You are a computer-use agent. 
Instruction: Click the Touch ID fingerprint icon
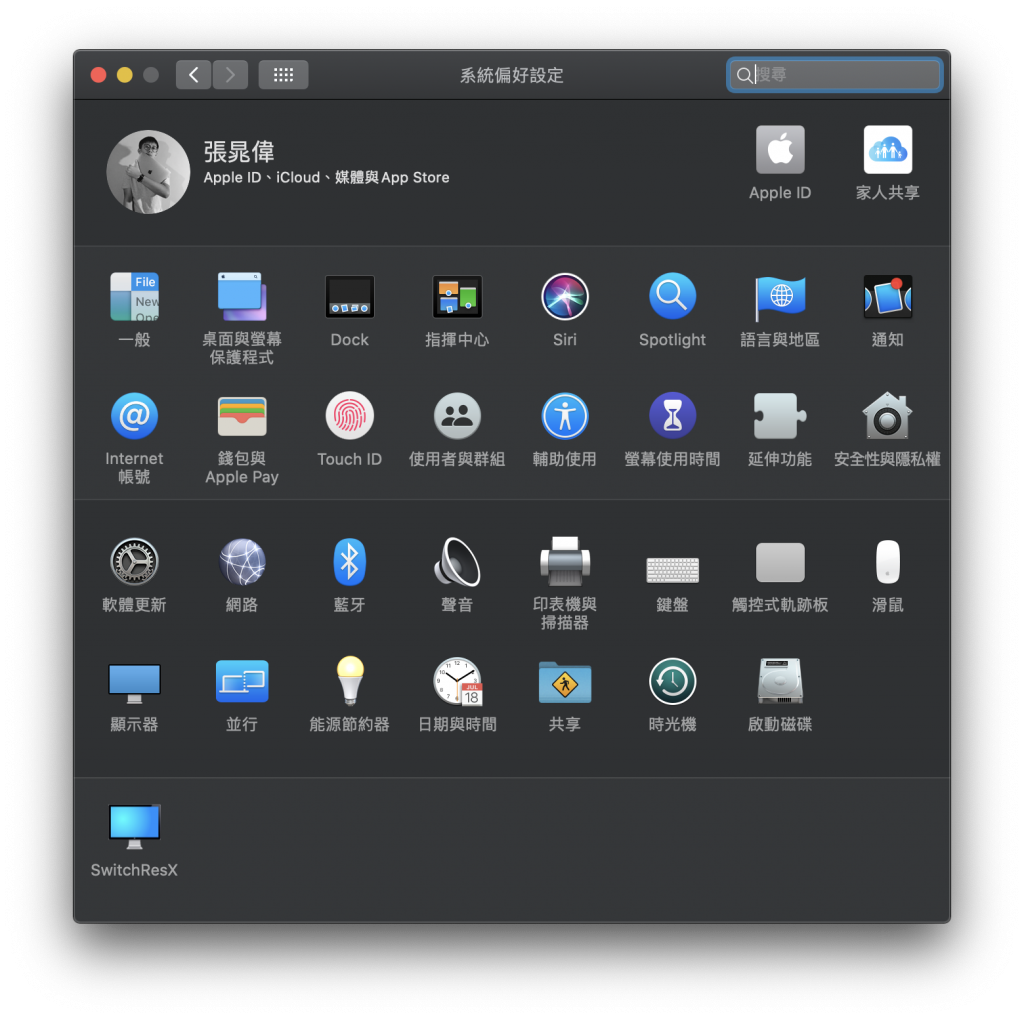click(x=349, y=416)
